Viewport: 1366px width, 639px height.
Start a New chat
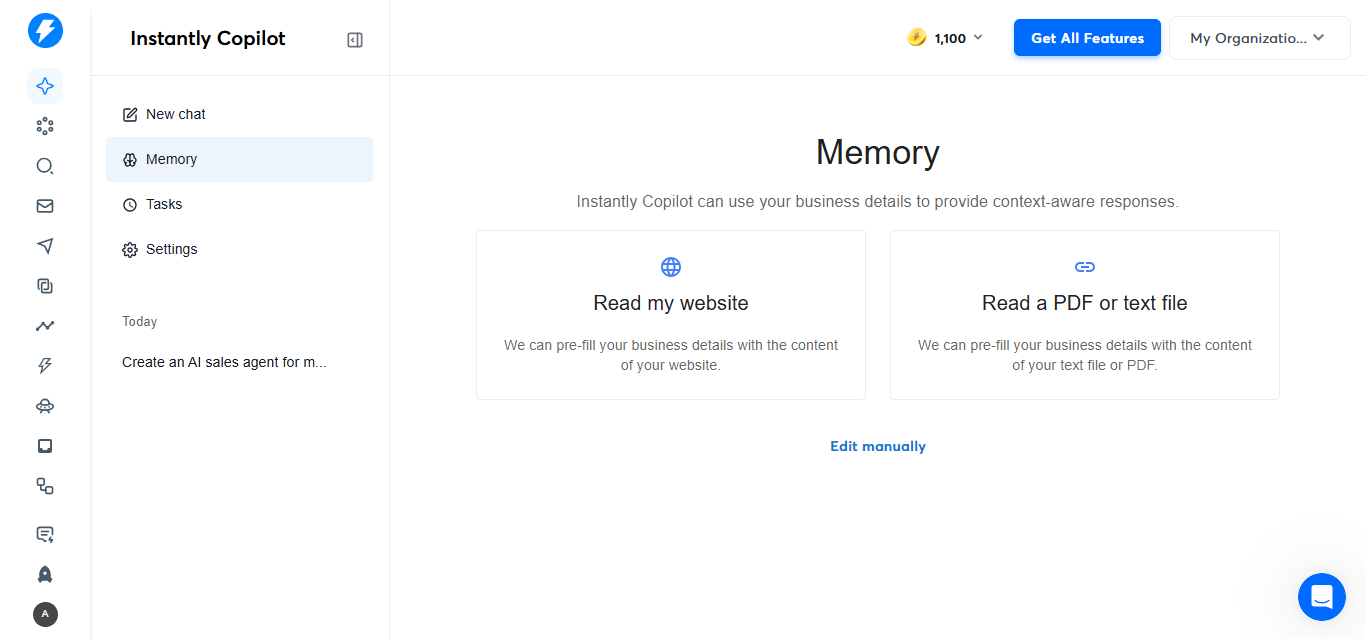[239, 114]
